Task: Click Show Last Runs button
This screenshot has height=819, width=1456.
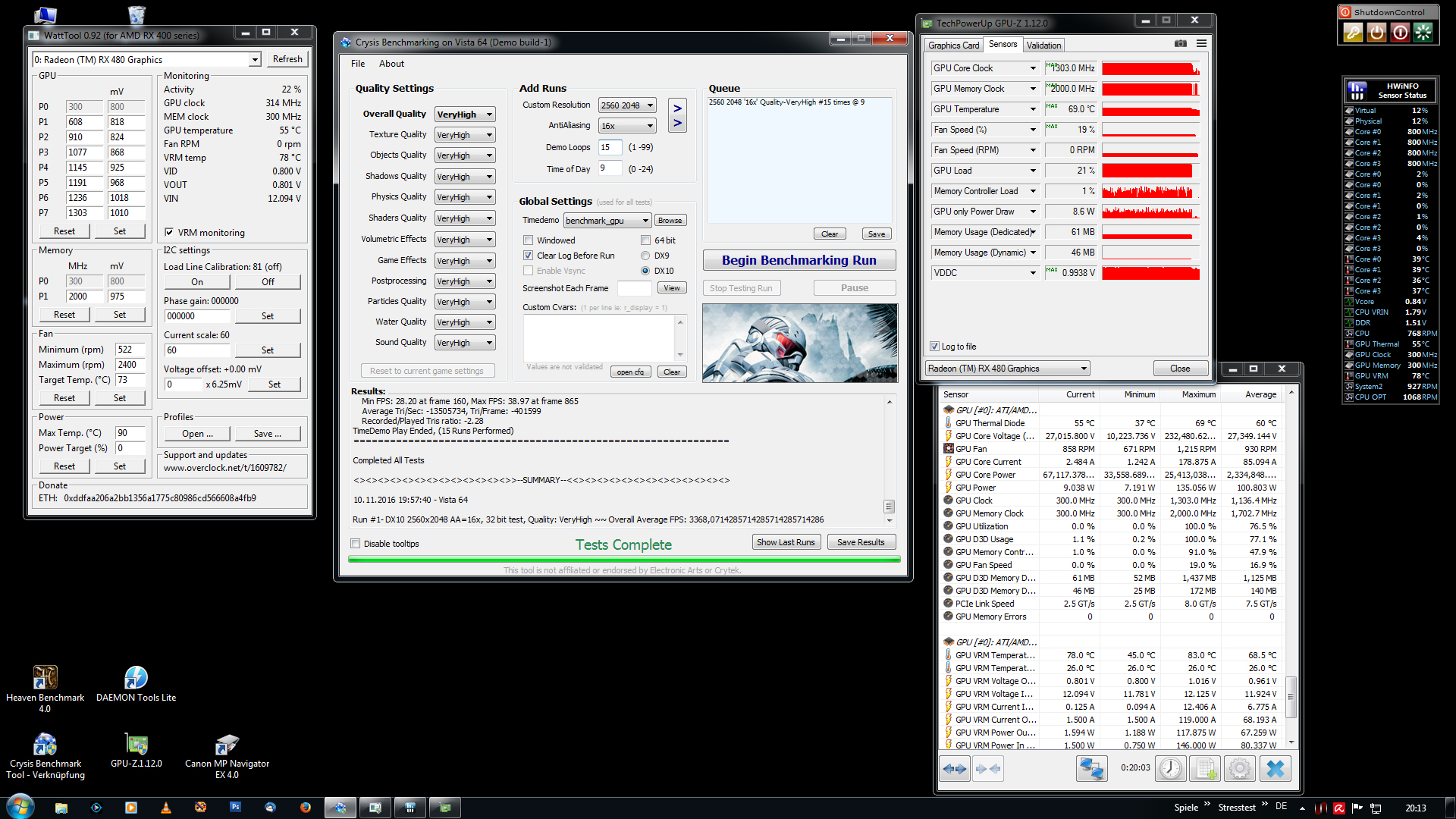Action: tap(786, 542)
